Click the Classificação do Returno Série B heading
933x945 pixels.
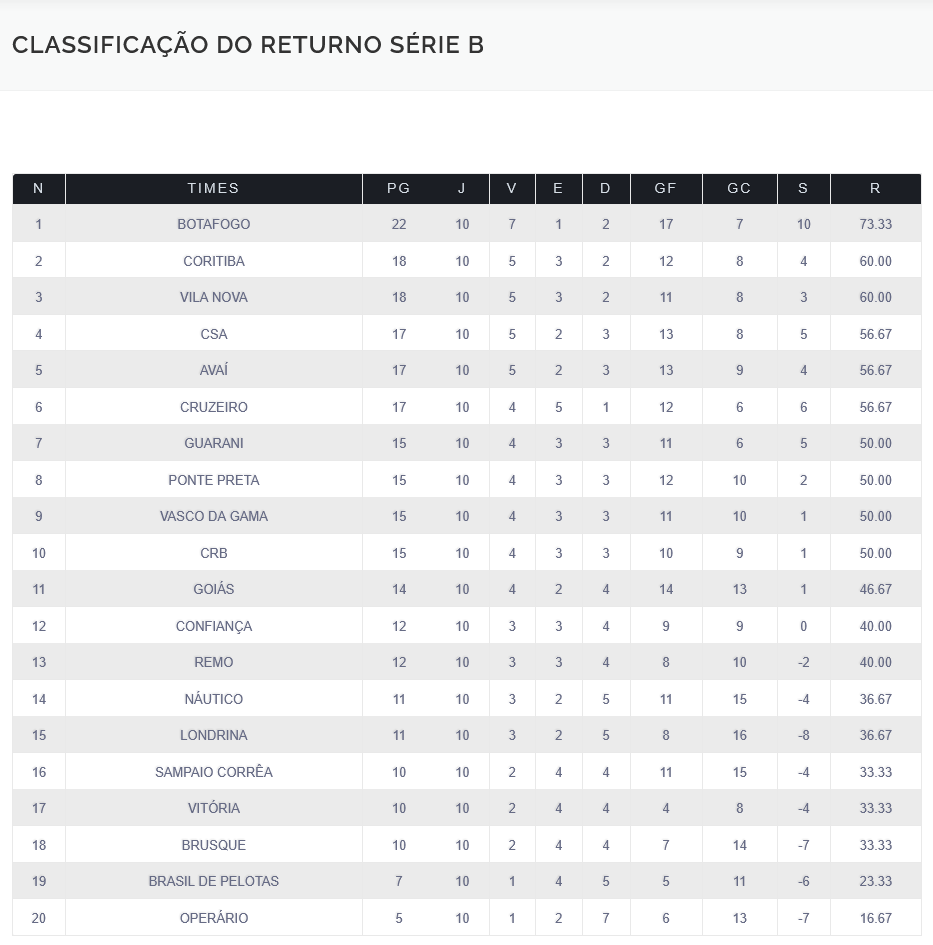click(248, 45)
